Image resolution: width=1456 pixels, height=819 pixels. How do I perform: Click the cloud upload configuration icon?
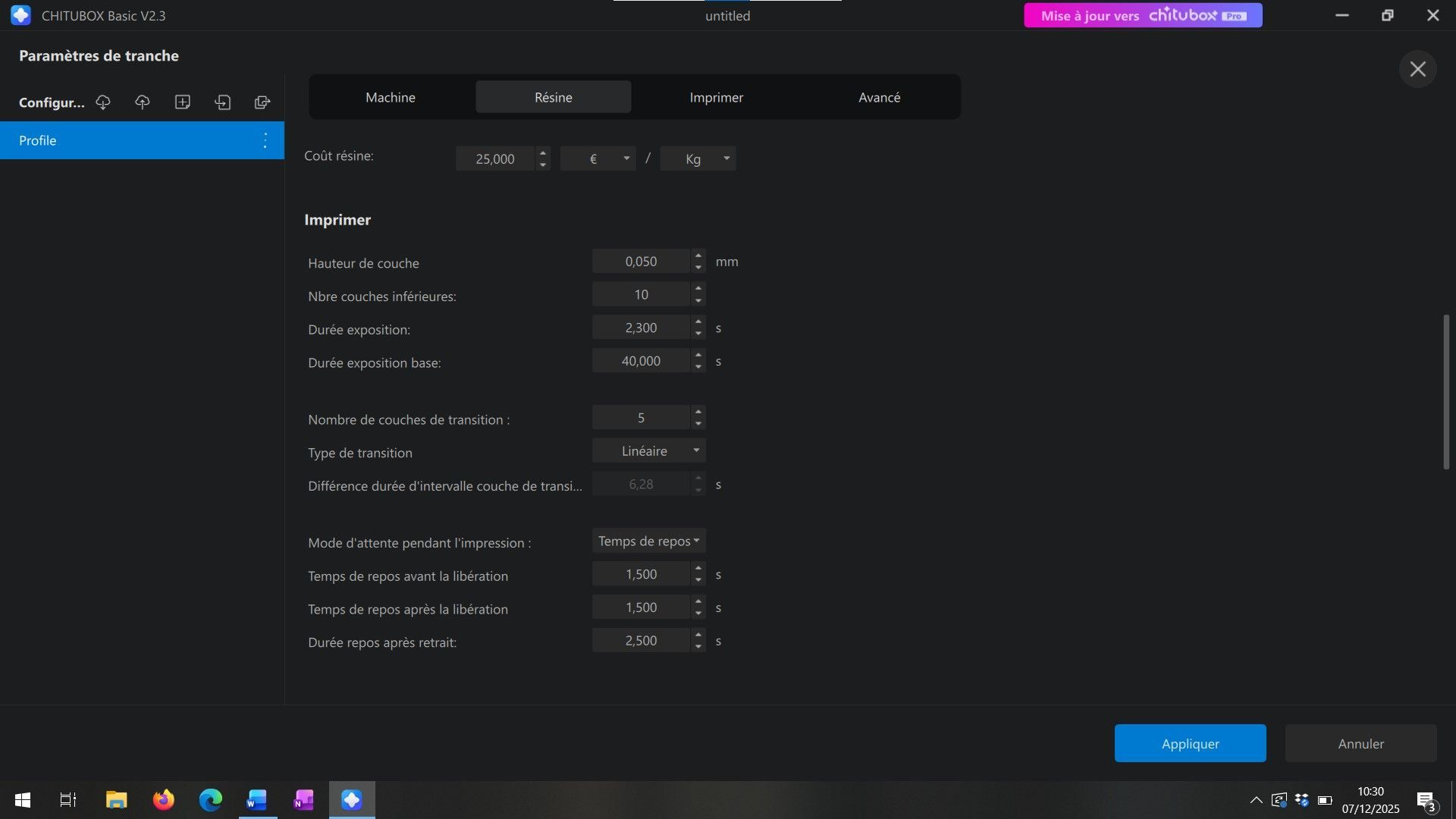pos(143,102)
